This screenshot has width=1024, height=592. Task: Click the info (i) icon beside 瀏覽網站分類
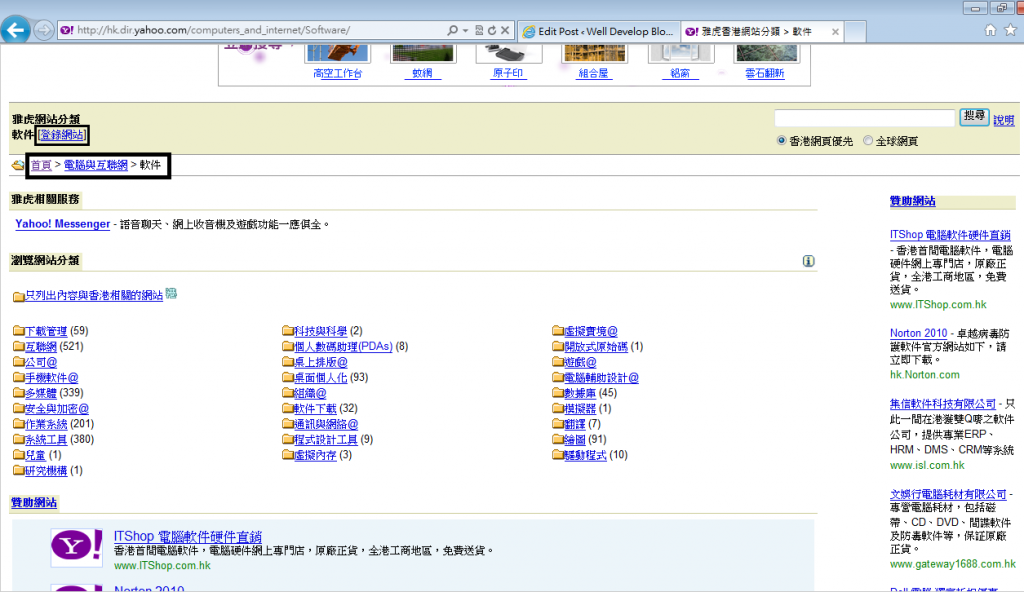pyautogui.click(x=808, y=261)
